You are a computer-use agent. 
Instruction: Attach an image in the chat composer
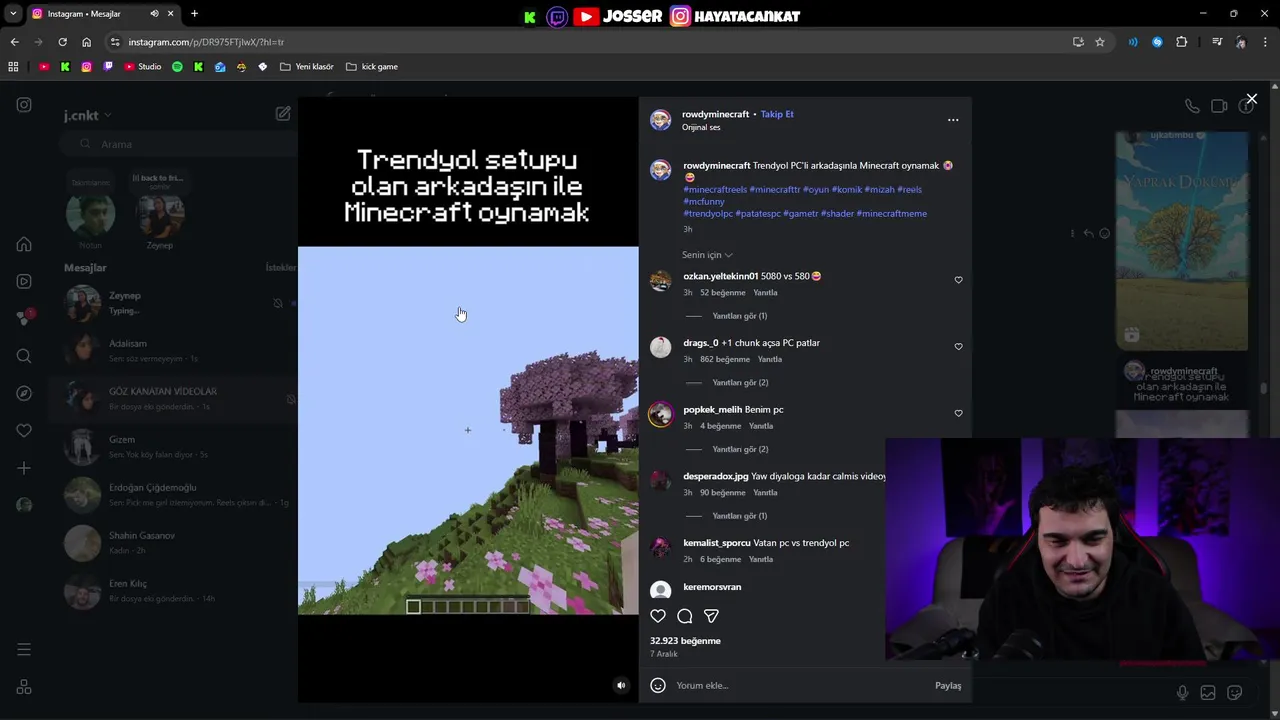coord(1208,693)
